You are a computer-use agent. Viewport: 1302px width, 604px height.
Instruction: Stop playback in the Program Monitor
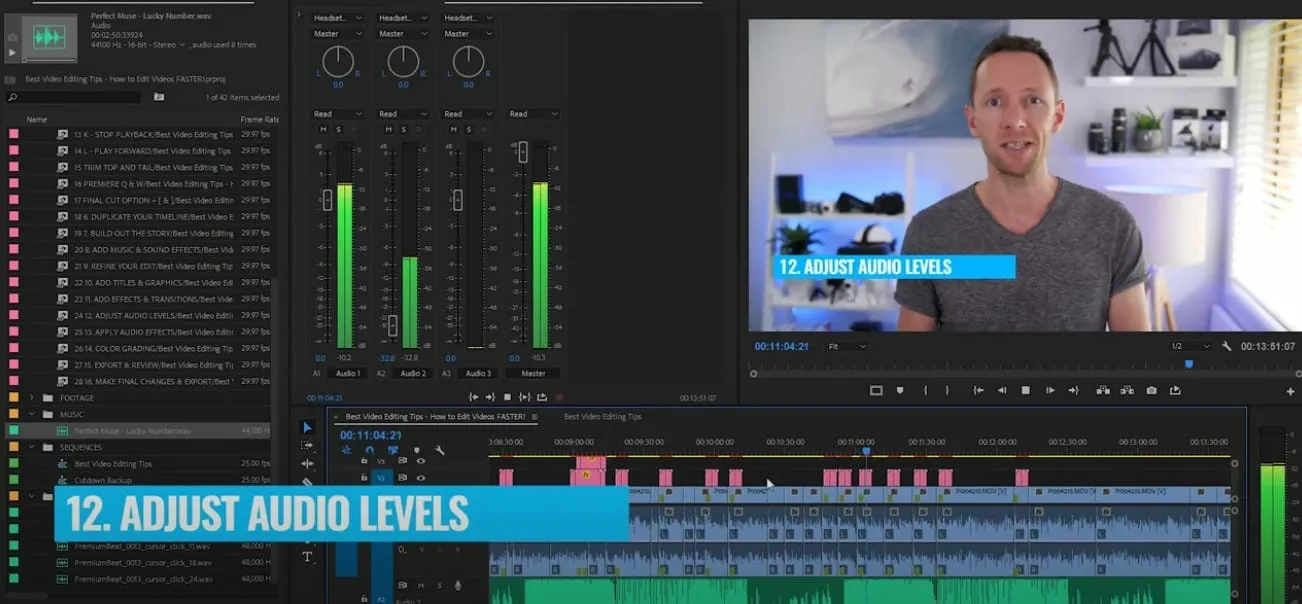click(1025, 390)
